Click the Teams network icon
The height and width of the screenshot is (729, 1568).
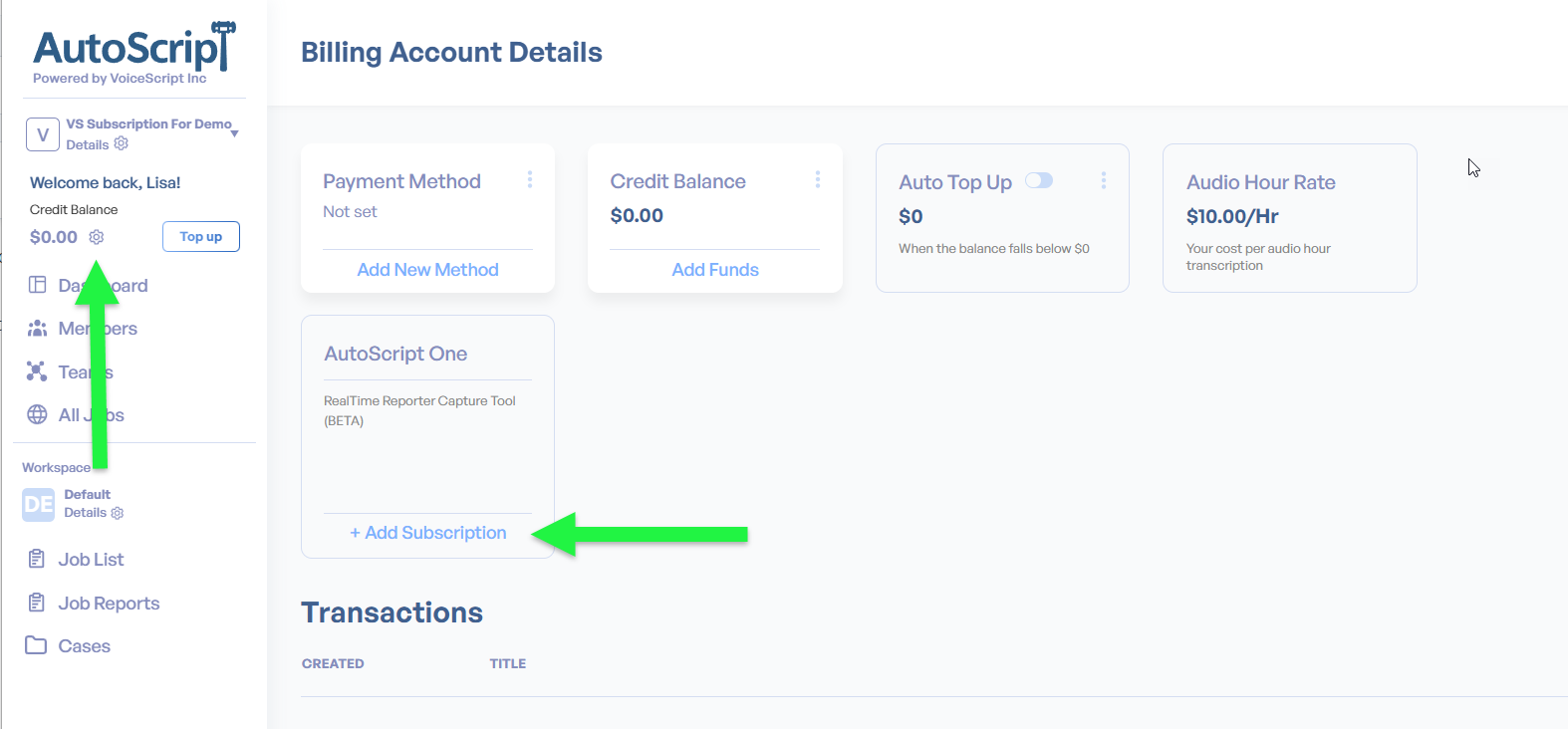click(37, 371)
